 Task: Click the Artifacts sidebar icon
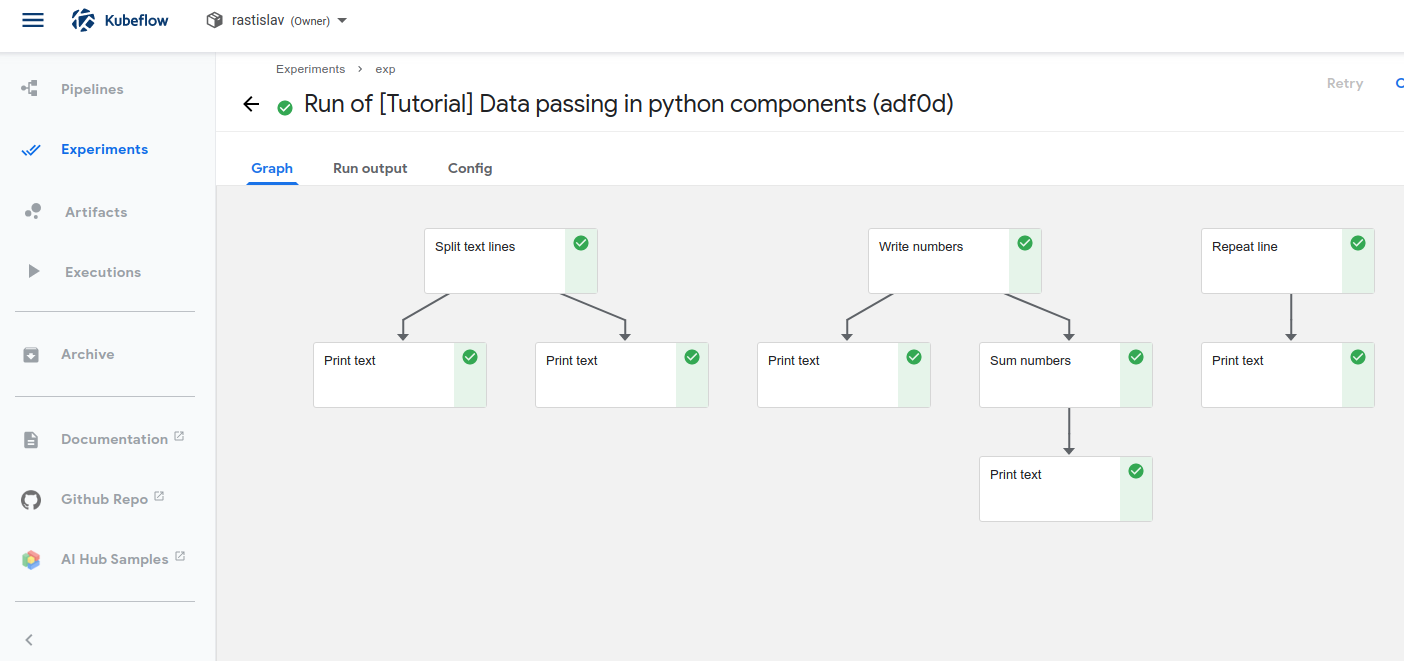coord(32,212)
